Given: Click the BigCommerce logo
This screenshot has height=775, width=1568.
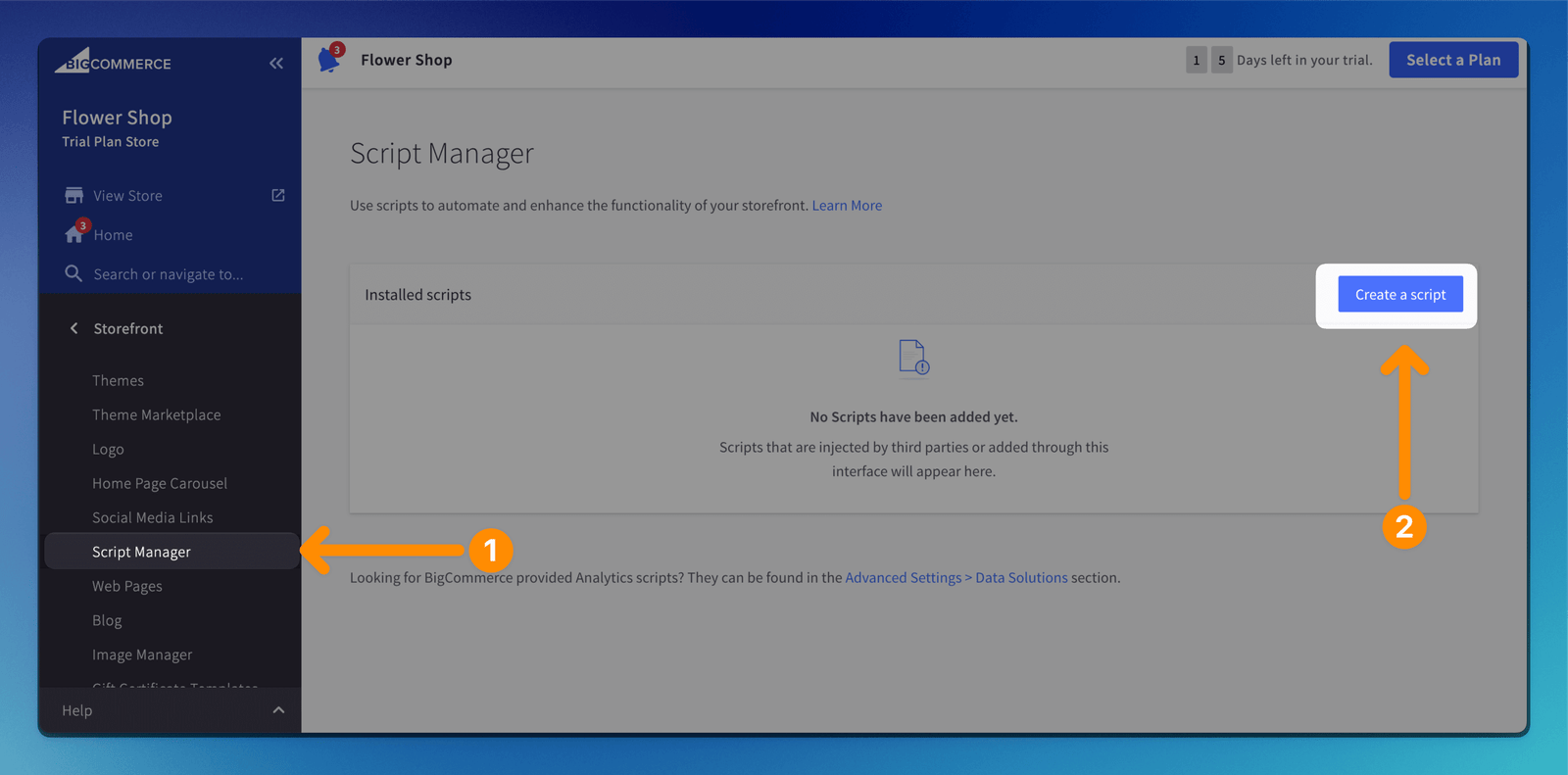Looking at the screenshot, I should coord(113,62).
